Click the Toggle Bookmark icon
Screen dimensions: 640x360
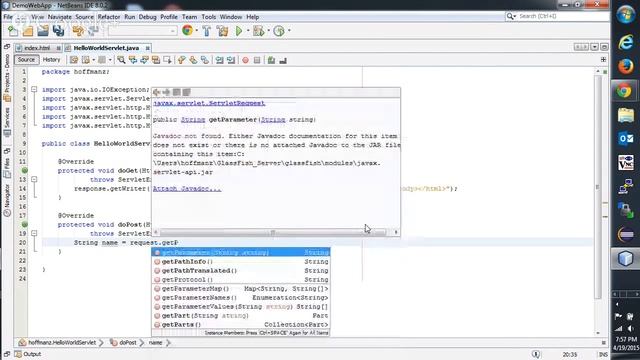pyautogui.click(x=204, y=60)
